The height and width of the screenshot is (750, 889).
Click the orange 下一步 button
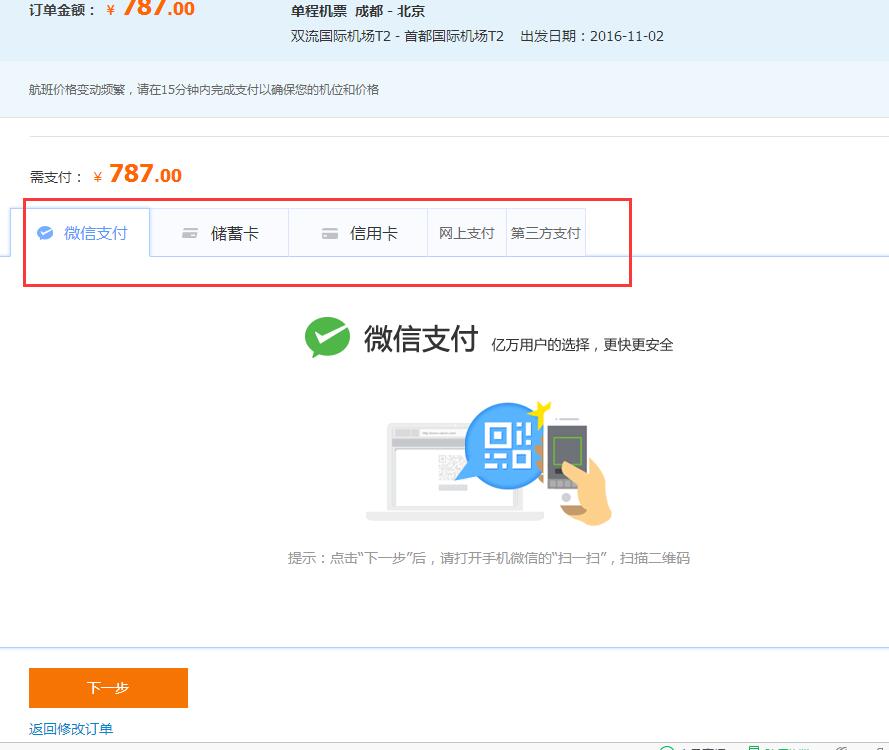108,688
